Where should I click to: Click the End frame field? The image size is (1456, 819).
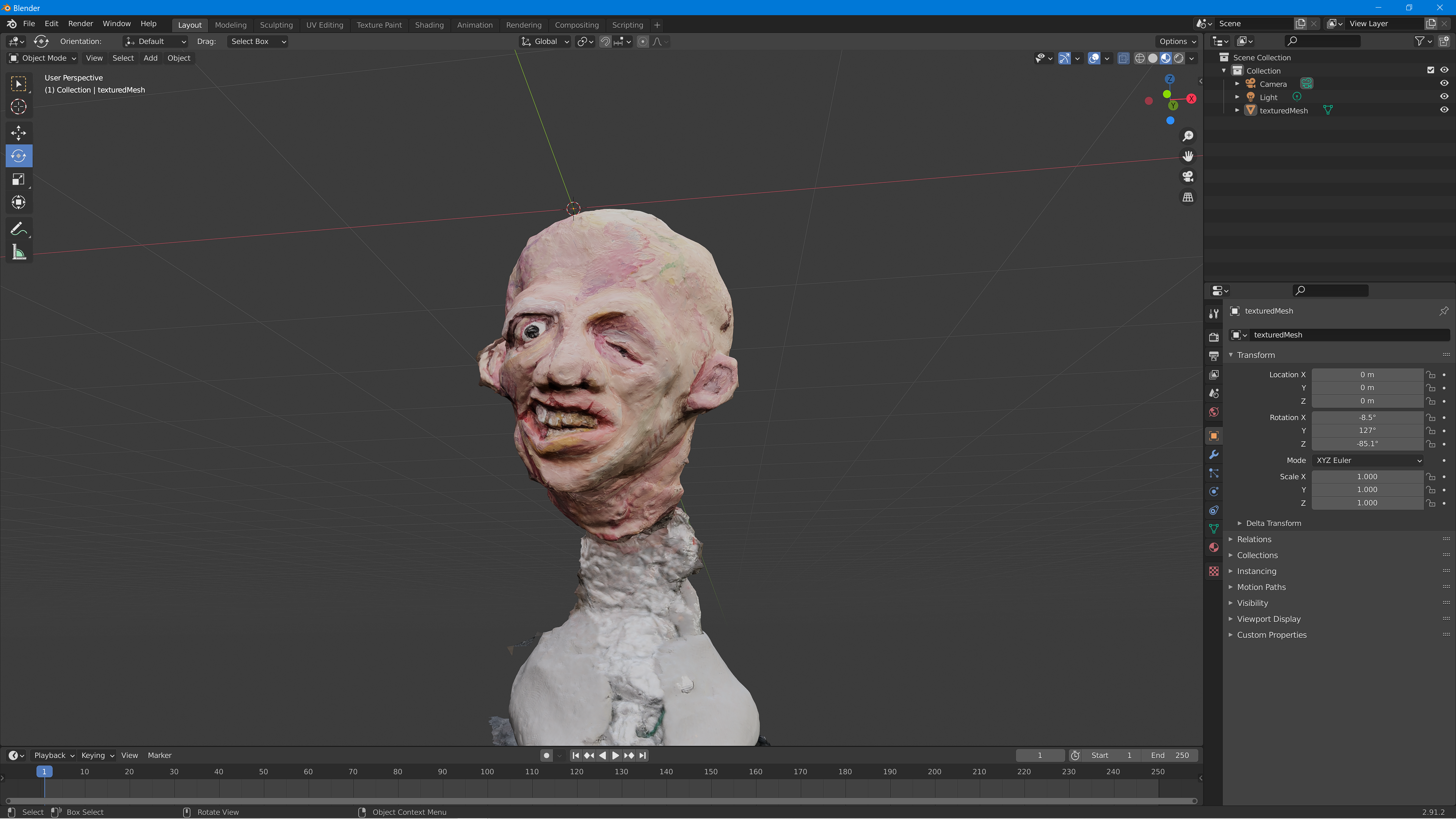tap(1169, 756)
